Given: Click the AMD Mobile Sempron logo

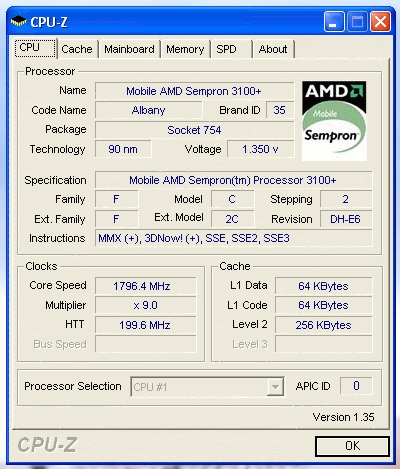Looking at the screenshot, I should tap(334, 121).
